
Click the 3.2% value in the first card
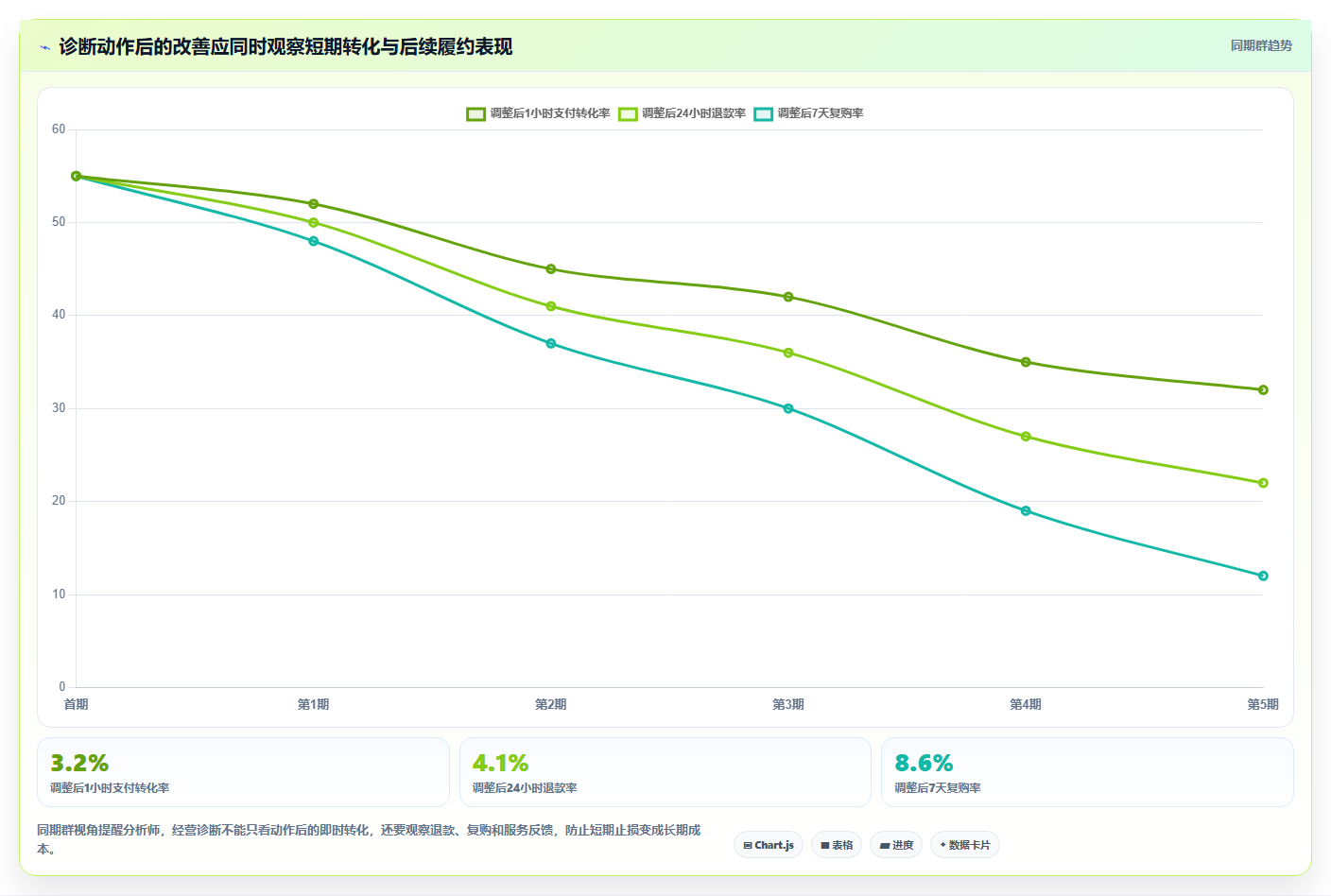click(x=79, y=763)
